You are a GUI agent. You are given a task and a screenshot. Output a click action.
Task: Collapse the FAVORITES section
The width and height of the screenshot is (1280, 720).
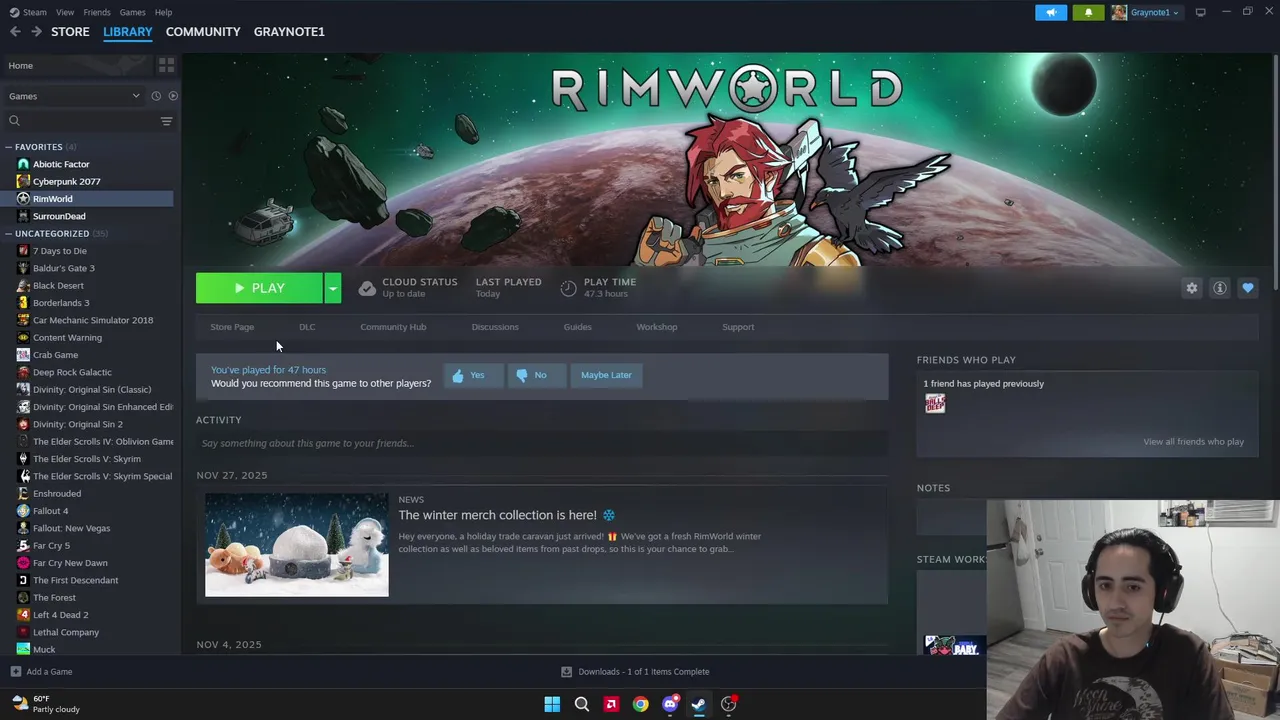point(9,147)
